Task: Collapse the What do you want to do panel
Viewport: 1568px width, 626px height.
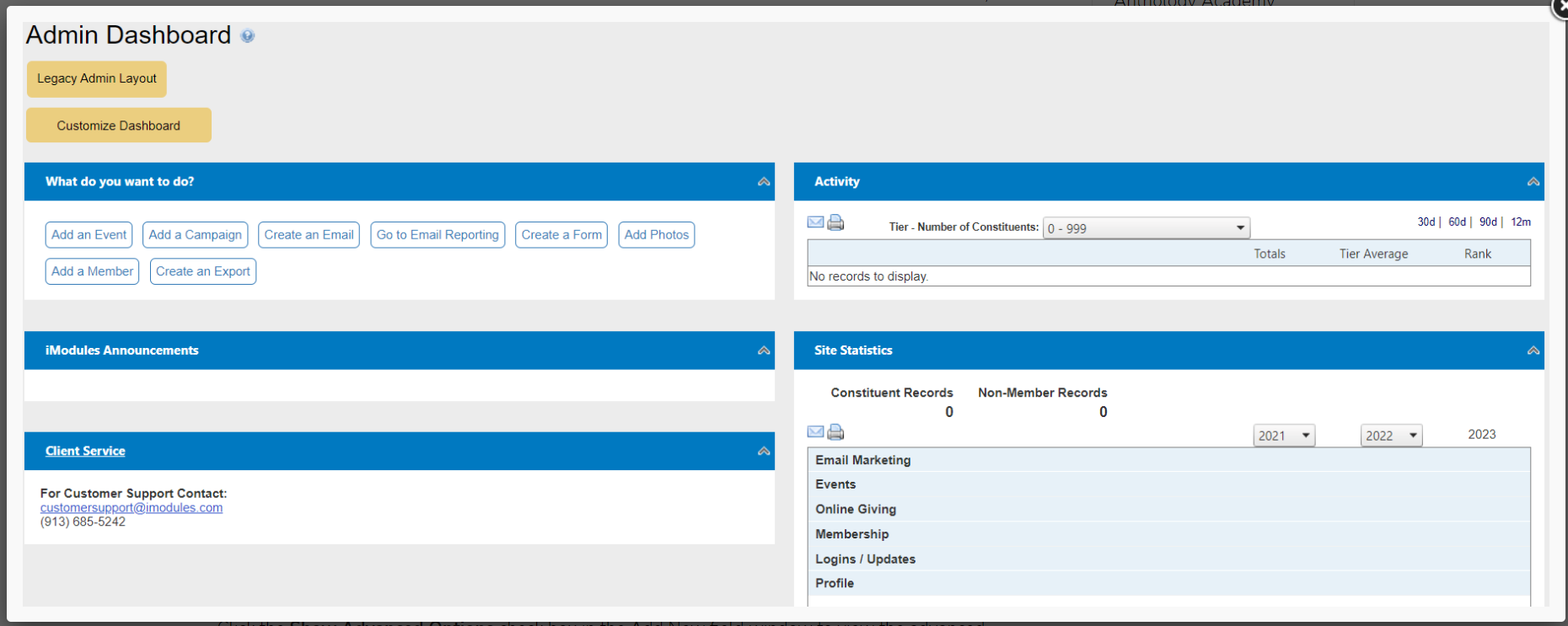Action: coord(764,182)
